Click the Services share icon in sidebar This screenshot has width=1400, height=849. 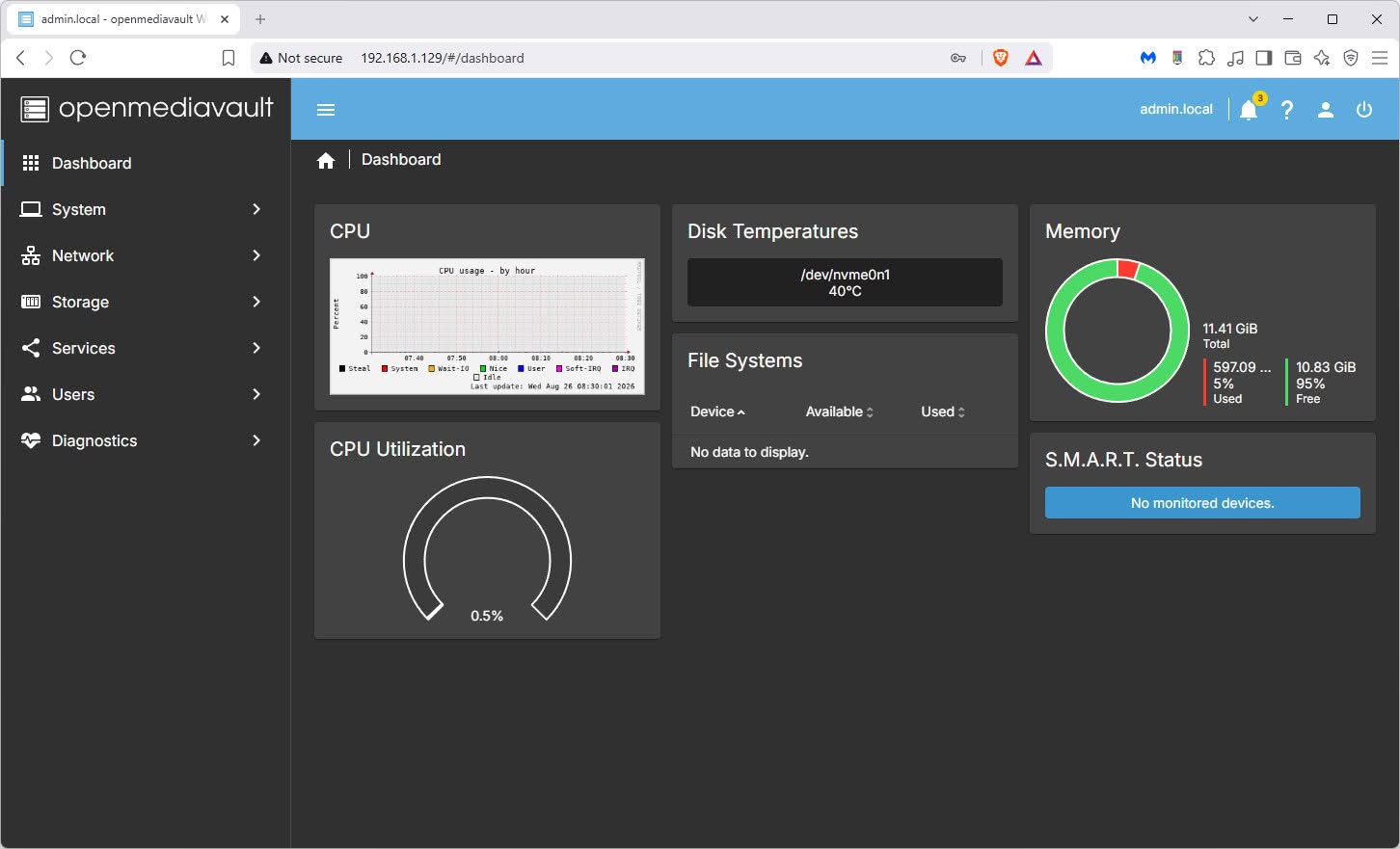31,348
